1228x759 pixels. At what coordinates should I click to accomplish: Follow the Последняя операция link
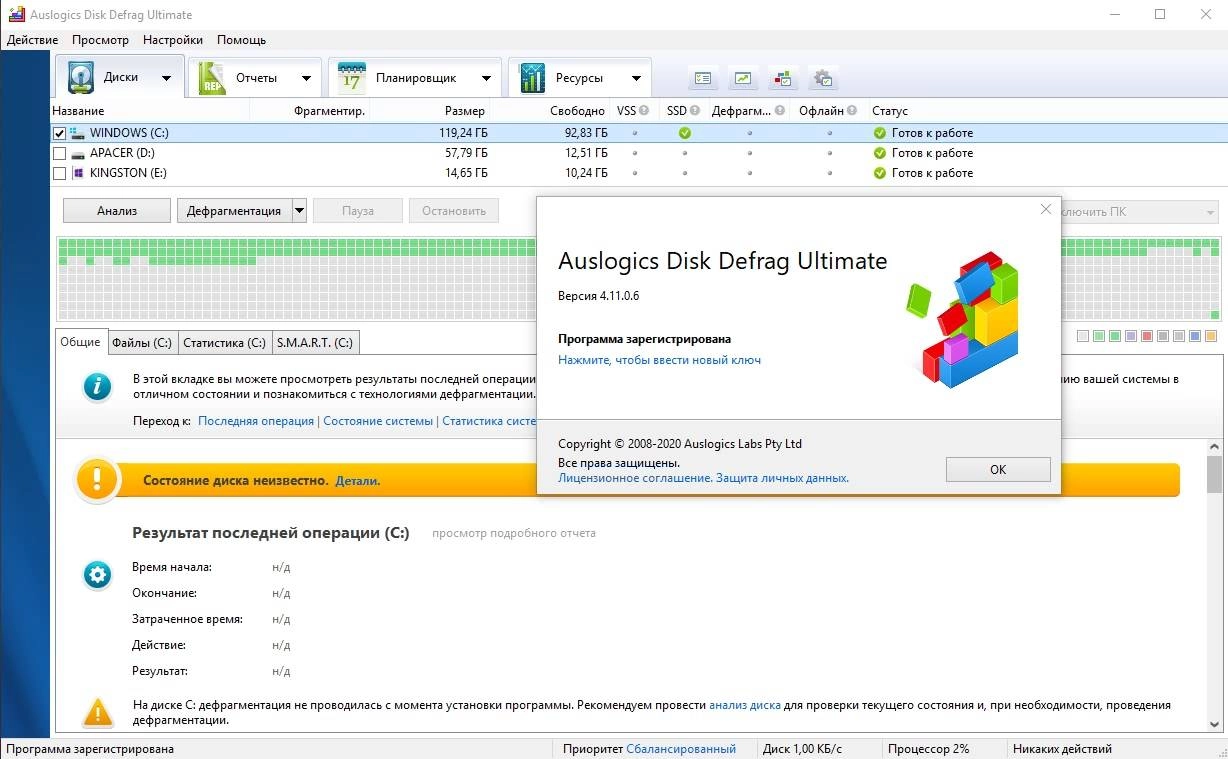(x=256, y=421)
